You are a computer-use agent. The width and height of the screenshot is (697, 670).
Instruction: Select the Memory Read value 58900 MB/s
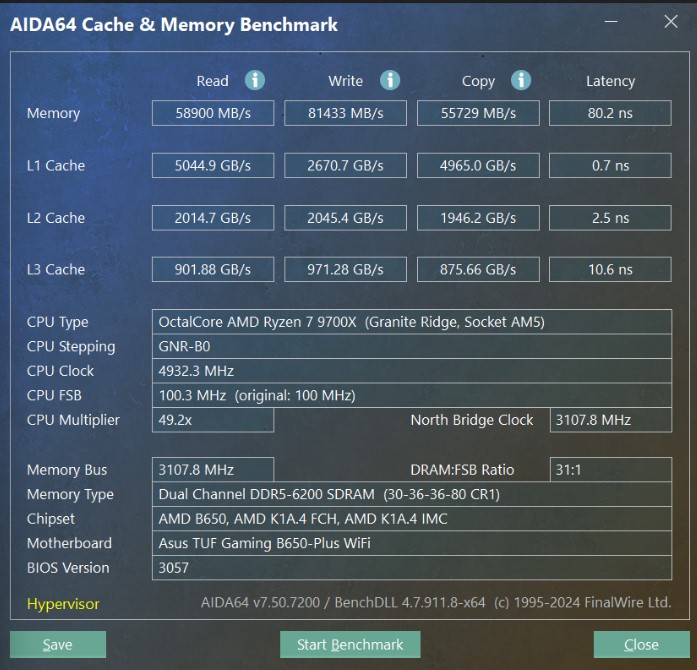213,113
